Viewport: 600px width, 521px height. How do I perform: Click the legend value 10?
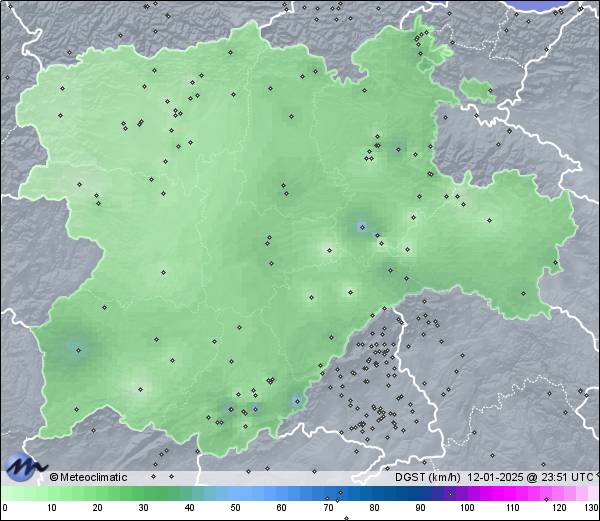pos(51,508)
